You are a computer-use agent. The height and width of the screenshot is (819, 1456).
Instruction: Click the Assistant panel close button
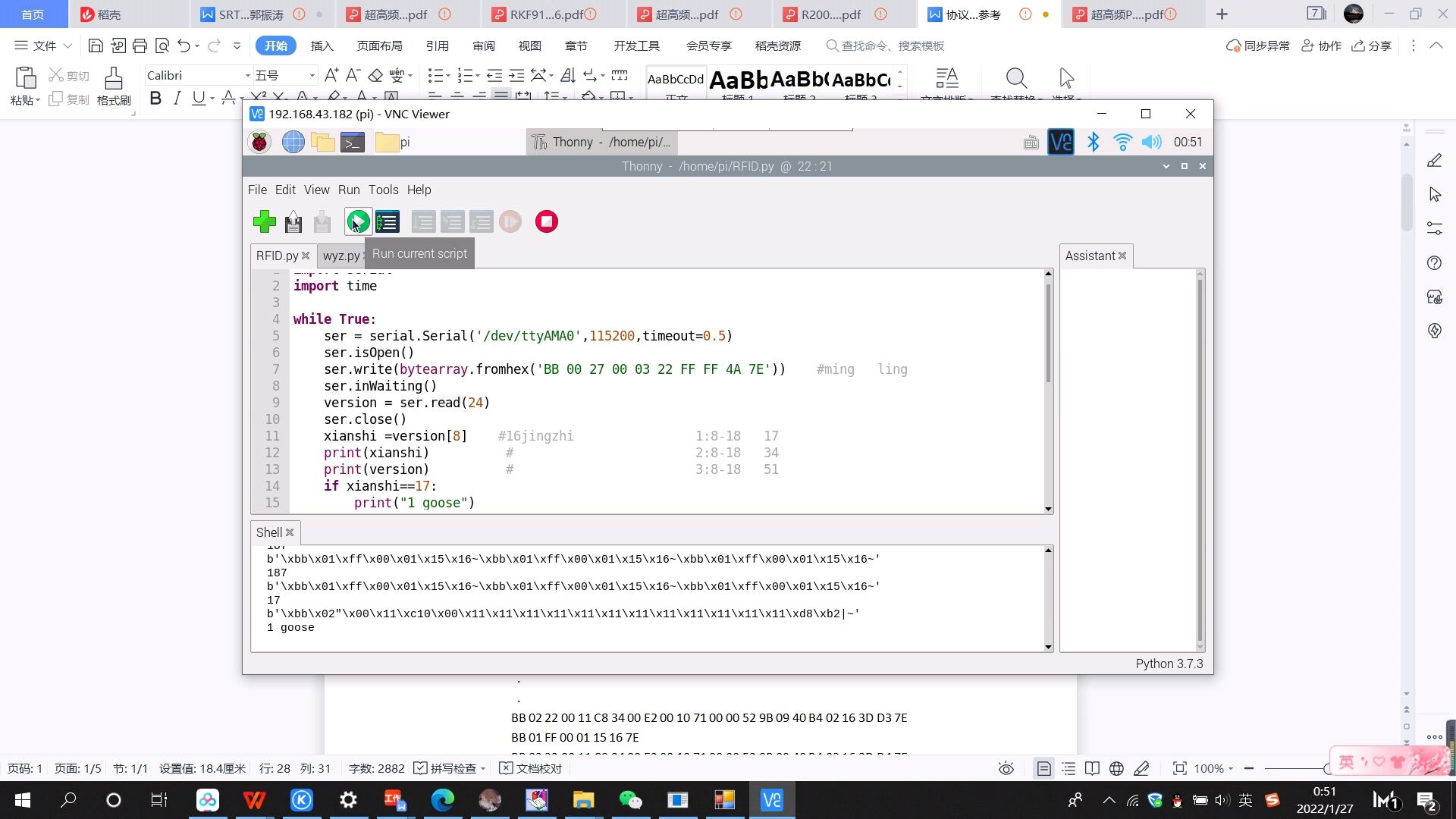point(1122,255)
